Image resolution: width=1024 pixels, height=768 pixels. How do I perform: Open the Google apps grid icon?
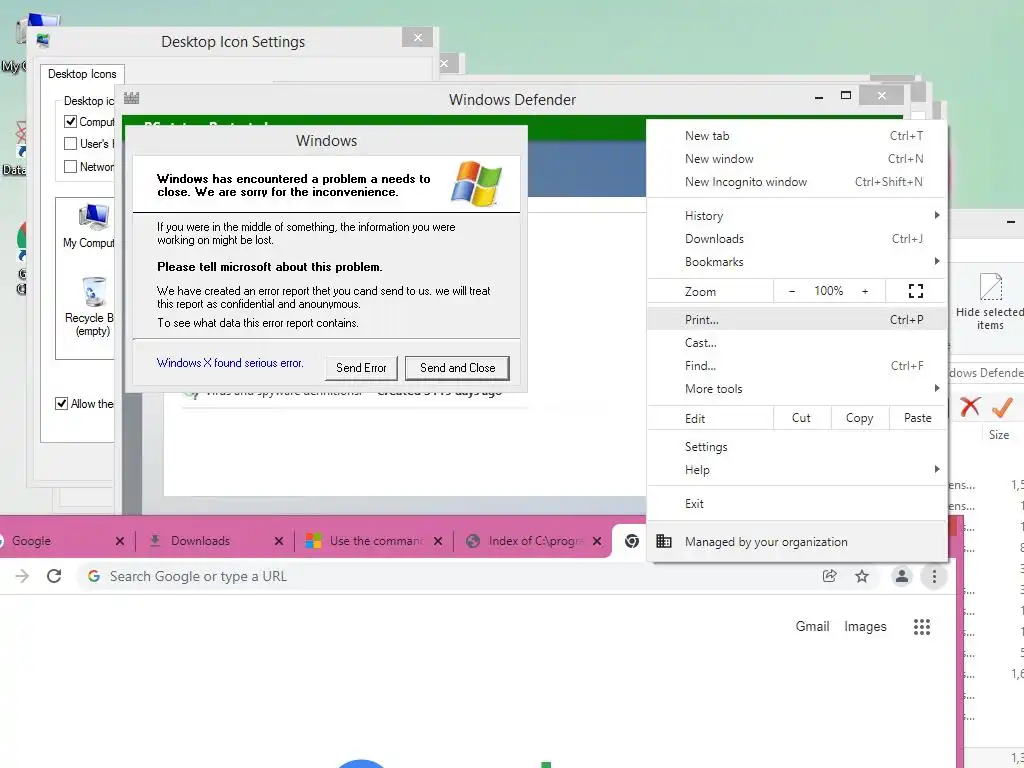click(921, 627)
